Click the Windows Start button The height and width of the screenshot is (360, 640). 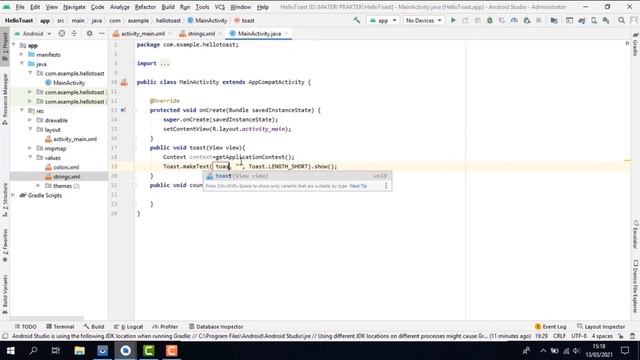coord(11,351)
